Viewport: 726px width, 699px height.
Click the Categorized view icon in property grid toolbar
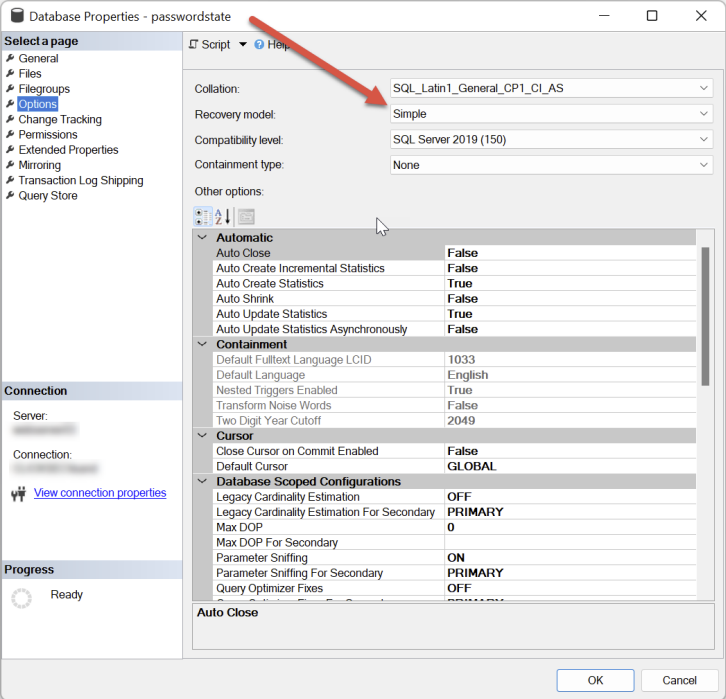pos(203,217)
